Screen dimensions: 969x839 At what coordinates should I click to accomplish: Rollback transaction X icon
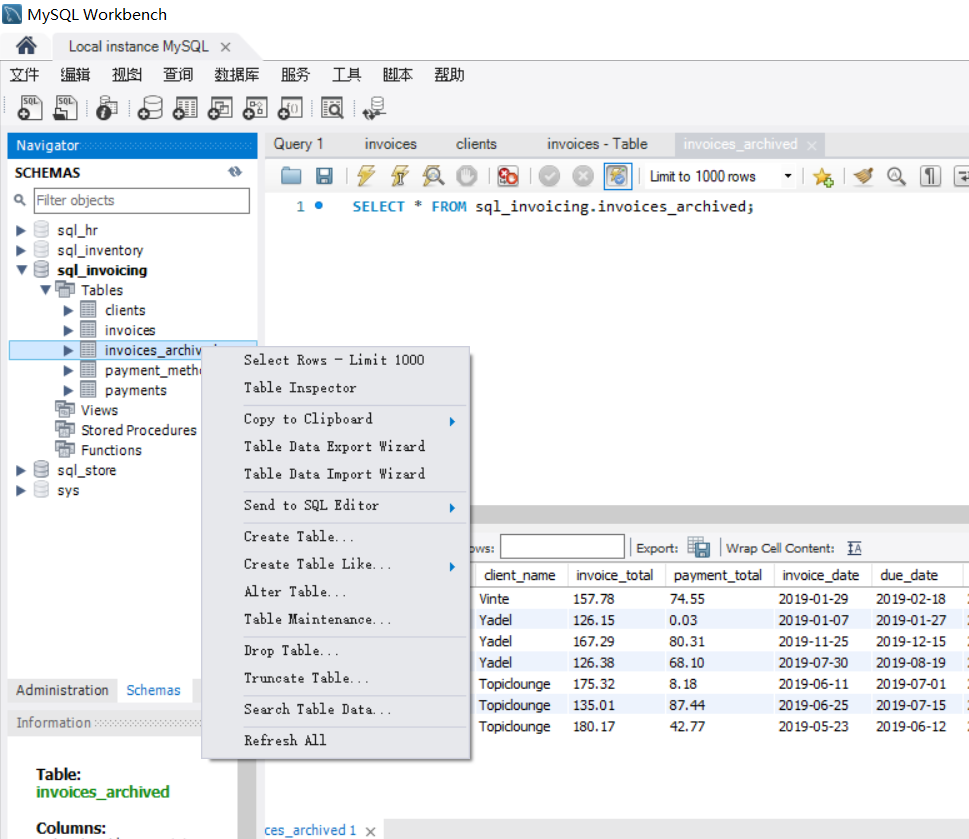[x=582, y=177]
